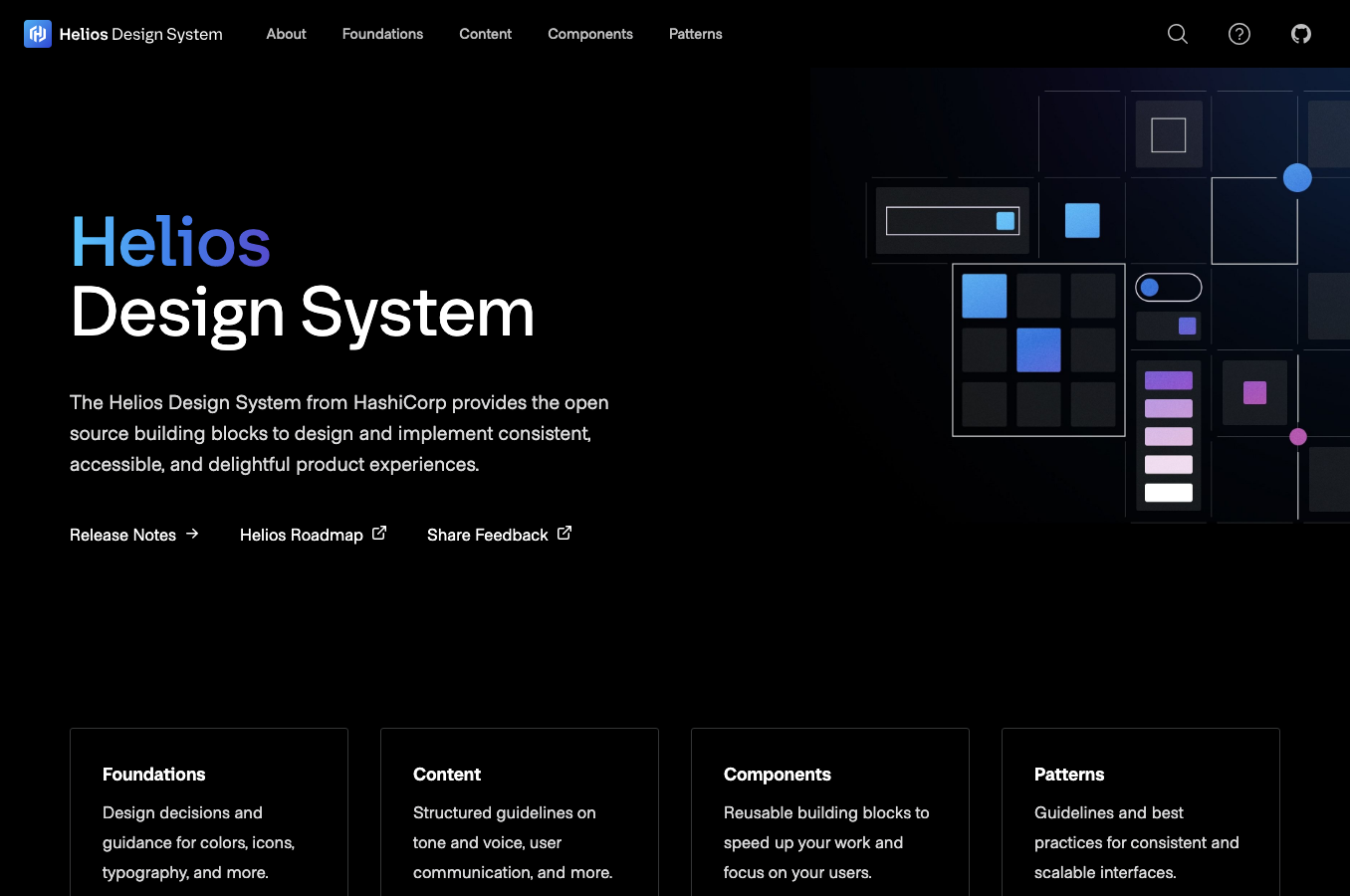Screen dimensions: 1350x896
Task: Follow the Helios Roadmap link
Action: 301,535
